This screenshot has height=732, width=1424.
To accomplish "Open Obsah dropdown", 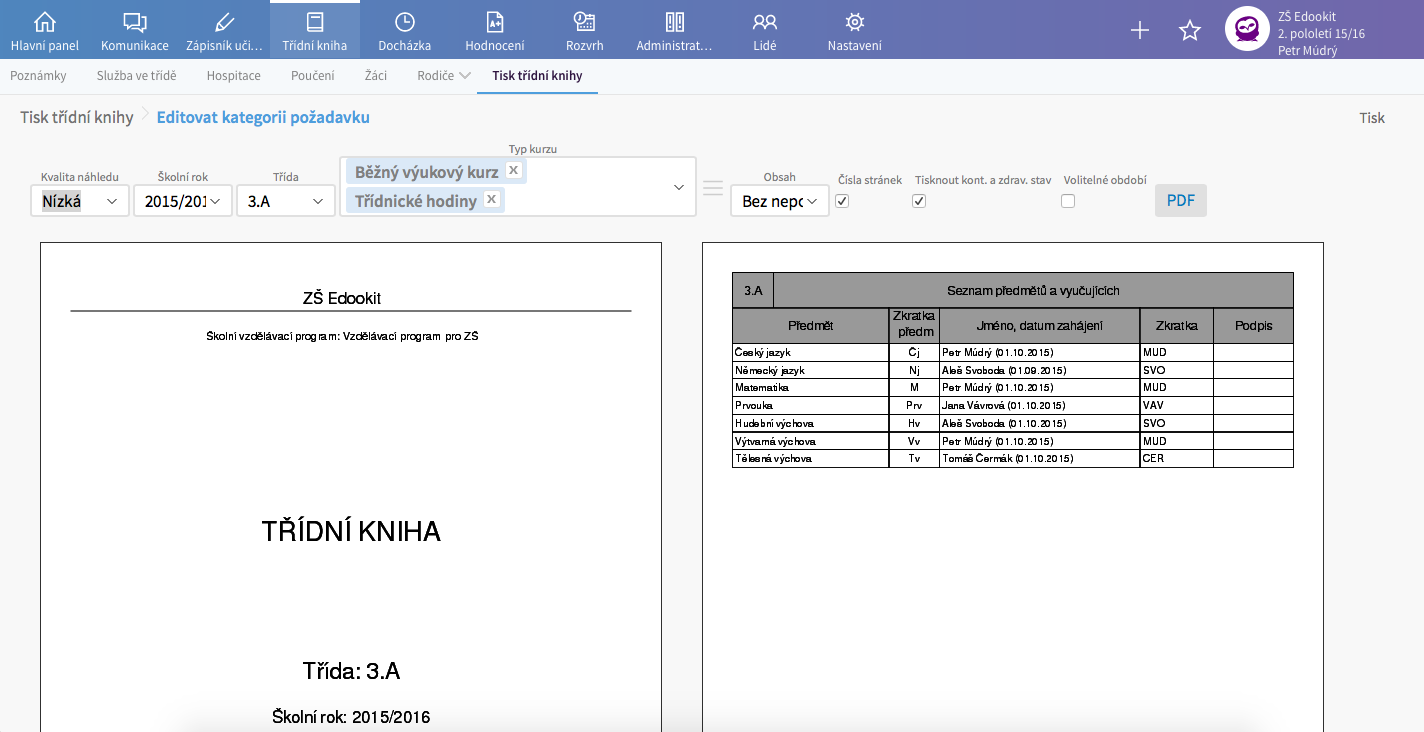I will coord(780,201).
